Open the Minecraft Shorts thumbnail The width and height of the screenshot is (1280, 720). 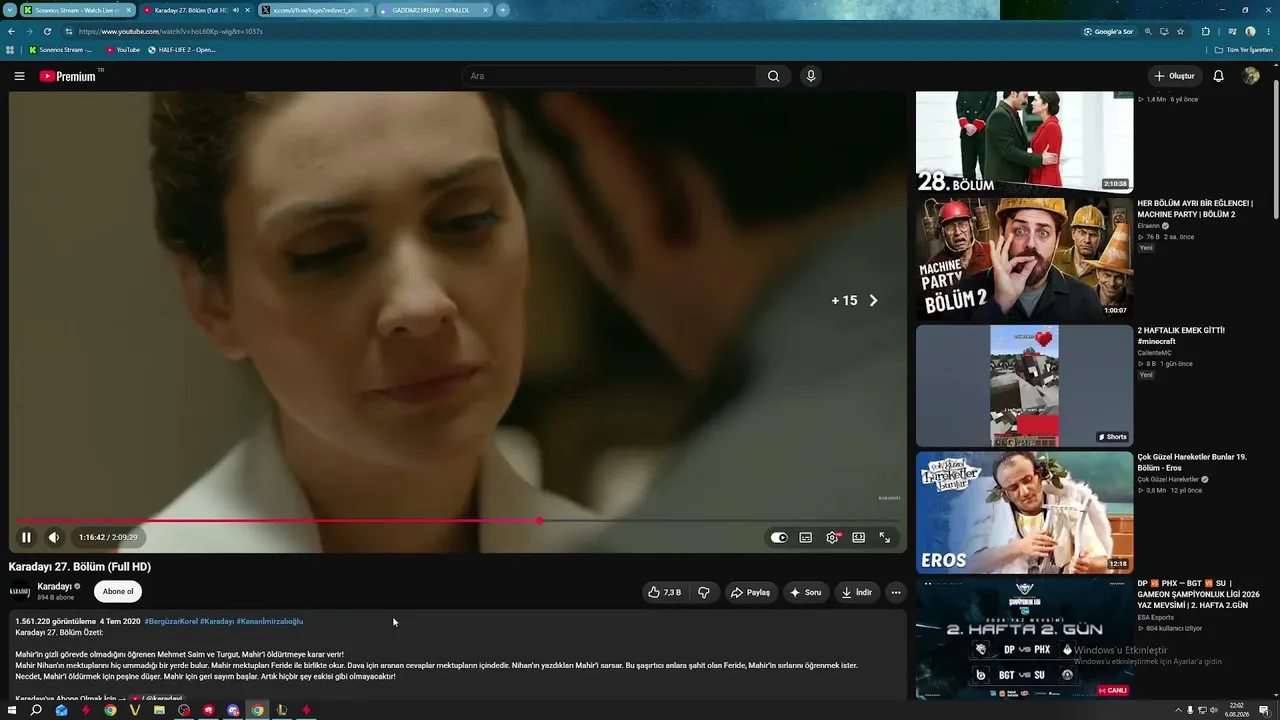point(1024,385)
